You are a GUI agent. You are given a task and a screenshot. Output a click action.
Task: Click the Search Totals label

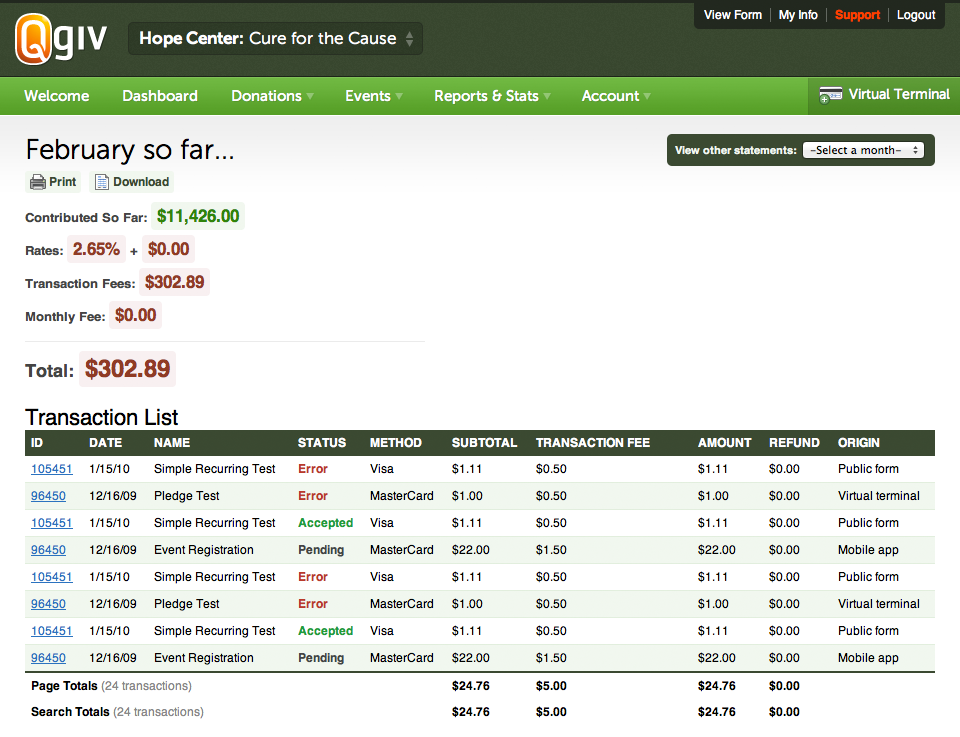tap(70, 712)
